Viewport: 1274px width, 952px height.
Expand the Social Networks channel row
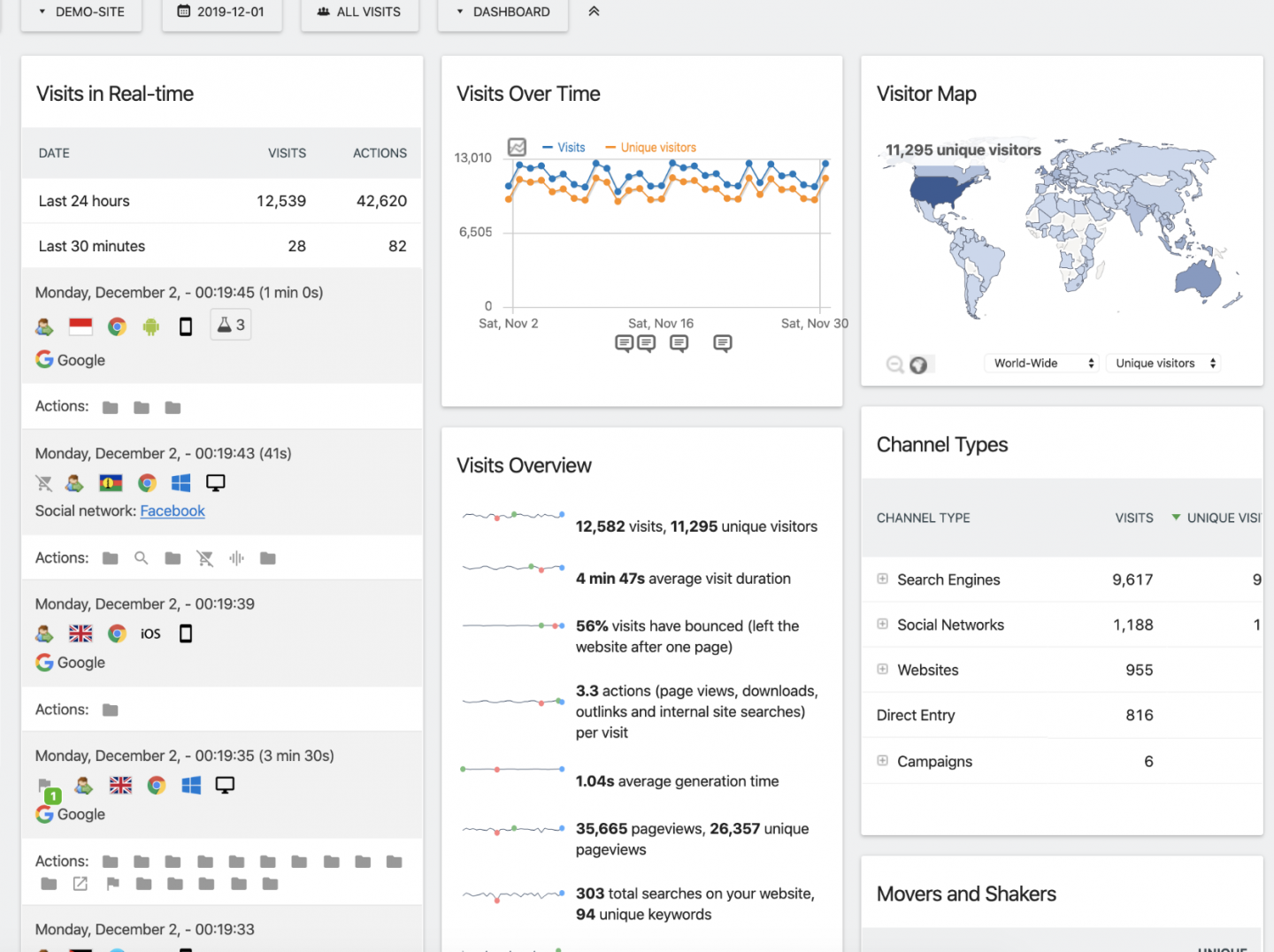coord(882,624)
